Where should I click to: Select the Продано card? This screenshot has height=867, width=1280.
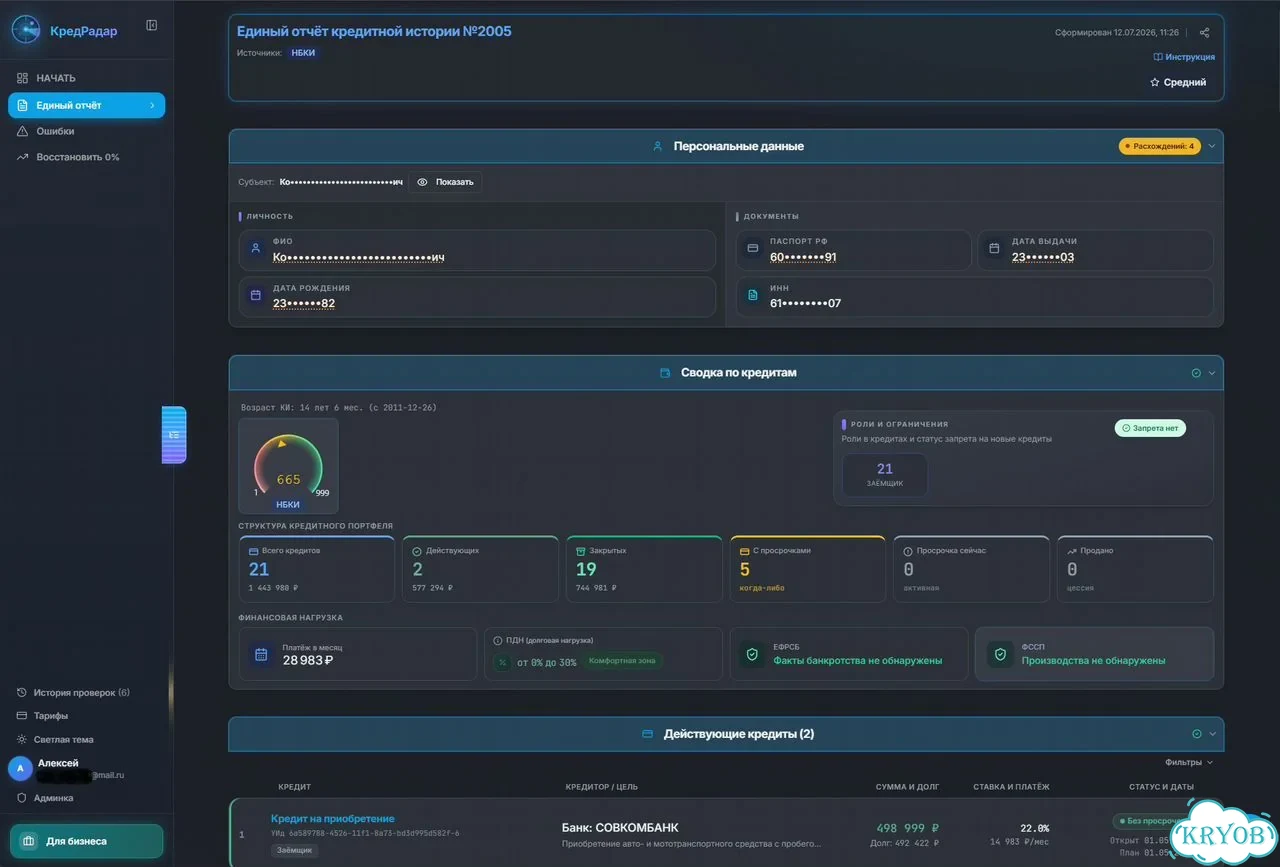[x=1135, y=569]
